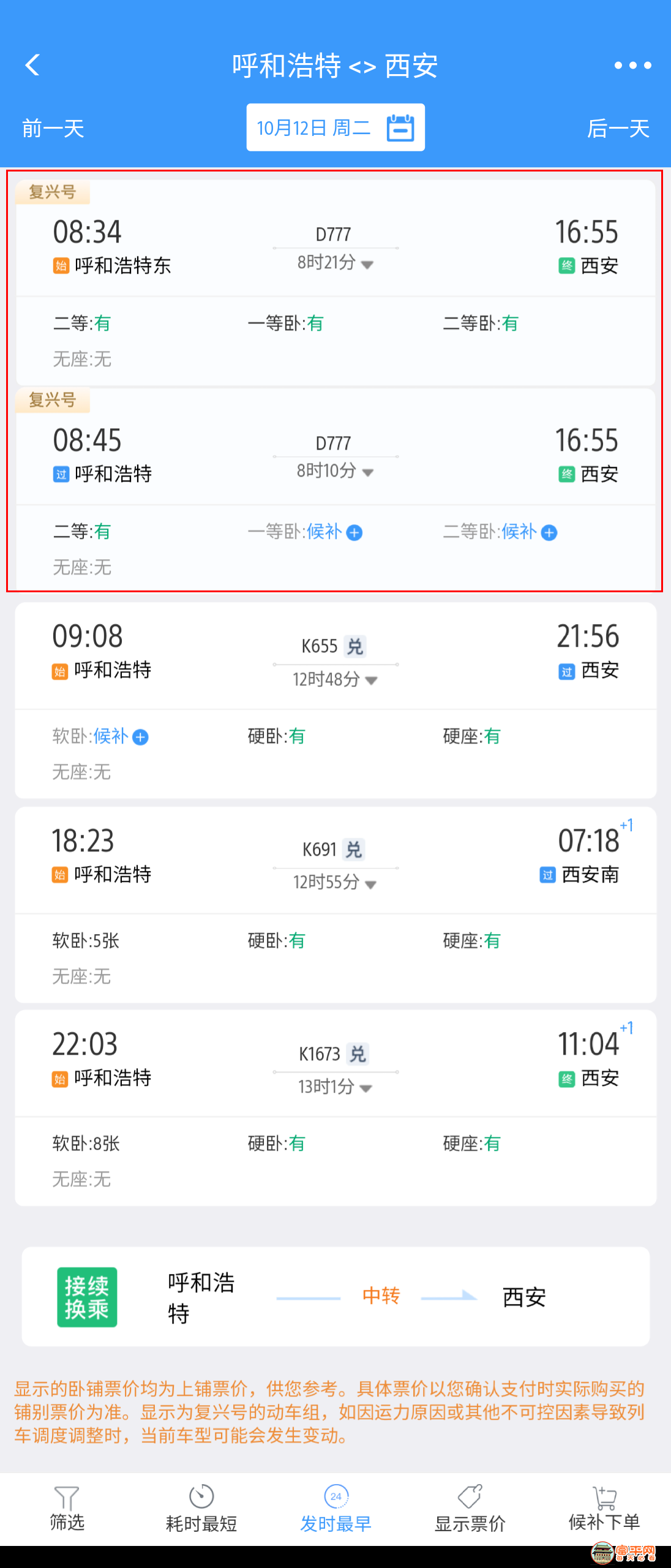
Task: Select the K691 18:23 train
Action: (335, 905)
